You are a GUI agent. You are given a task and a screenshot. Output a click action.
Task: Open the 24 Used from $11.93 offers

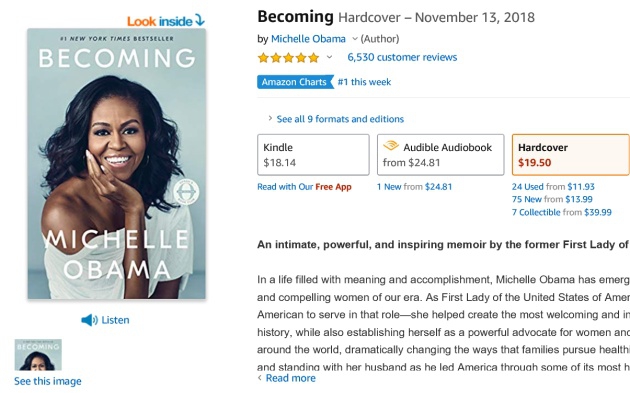pos(553,186)
